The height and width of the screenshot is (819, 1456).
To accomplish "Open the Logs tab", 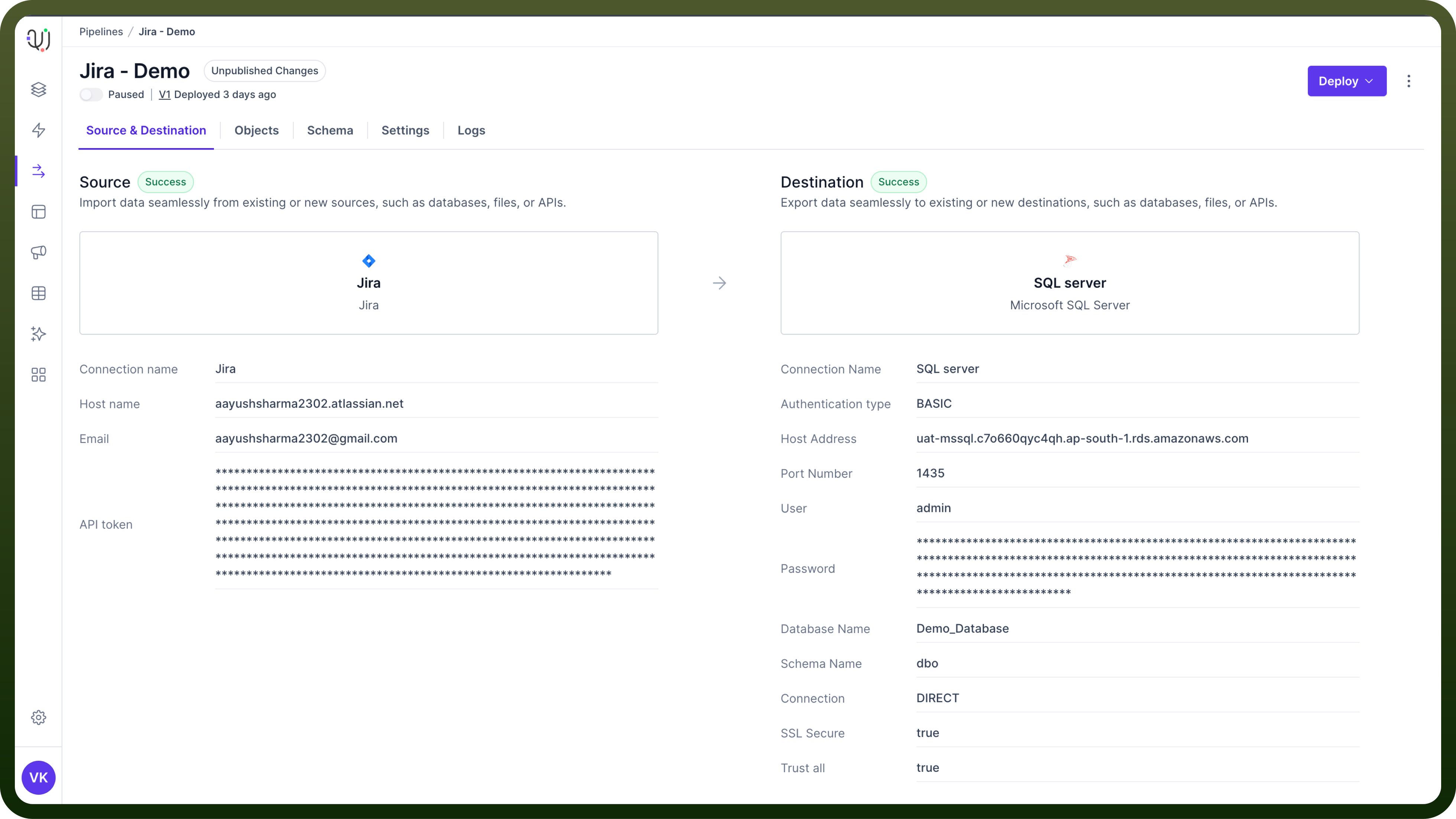I will 471,130.
